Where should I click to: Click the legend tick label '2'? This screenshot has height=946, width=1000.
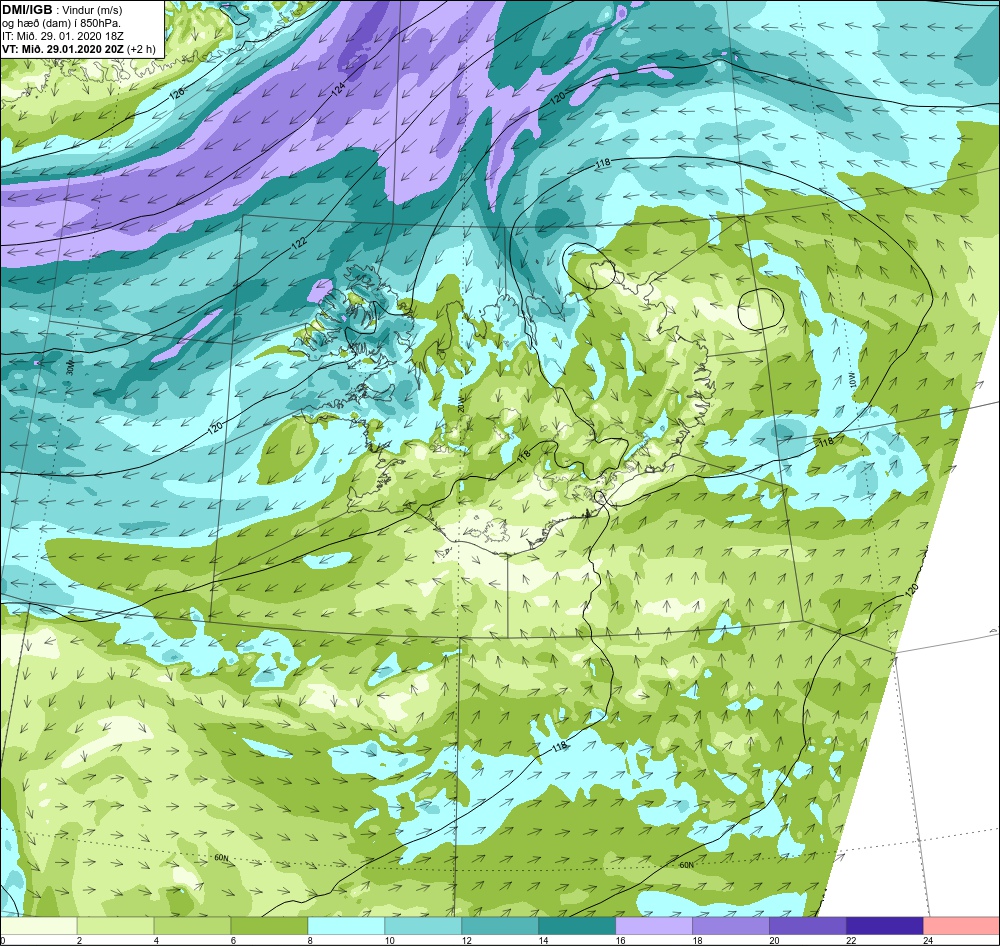click(80, 940)
